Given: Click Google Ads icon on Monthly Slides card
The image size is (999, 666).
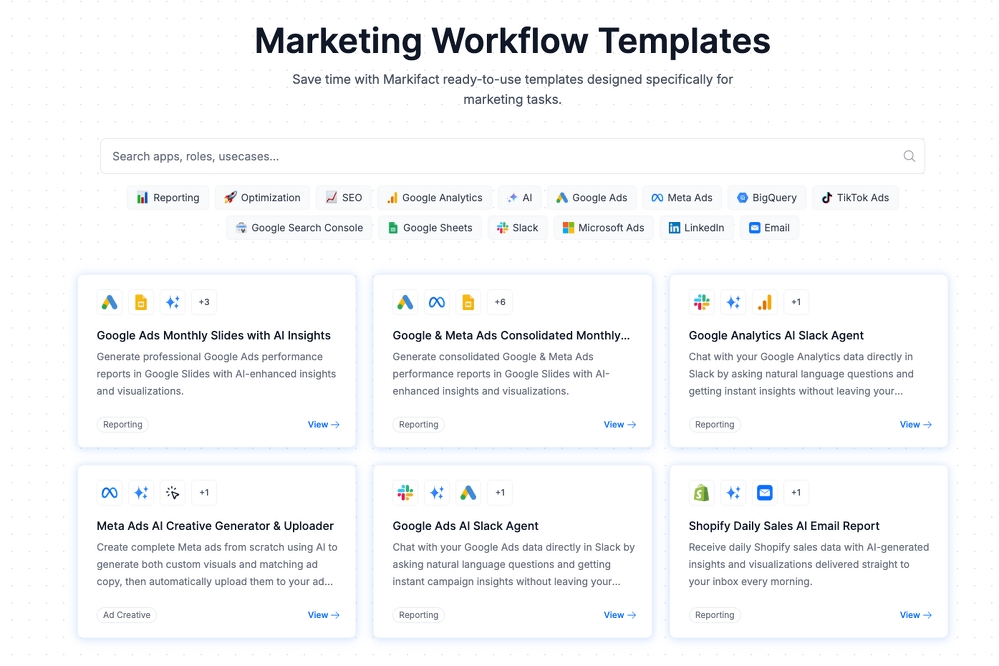Looking at the screenshot, I should tap(110, 302).
